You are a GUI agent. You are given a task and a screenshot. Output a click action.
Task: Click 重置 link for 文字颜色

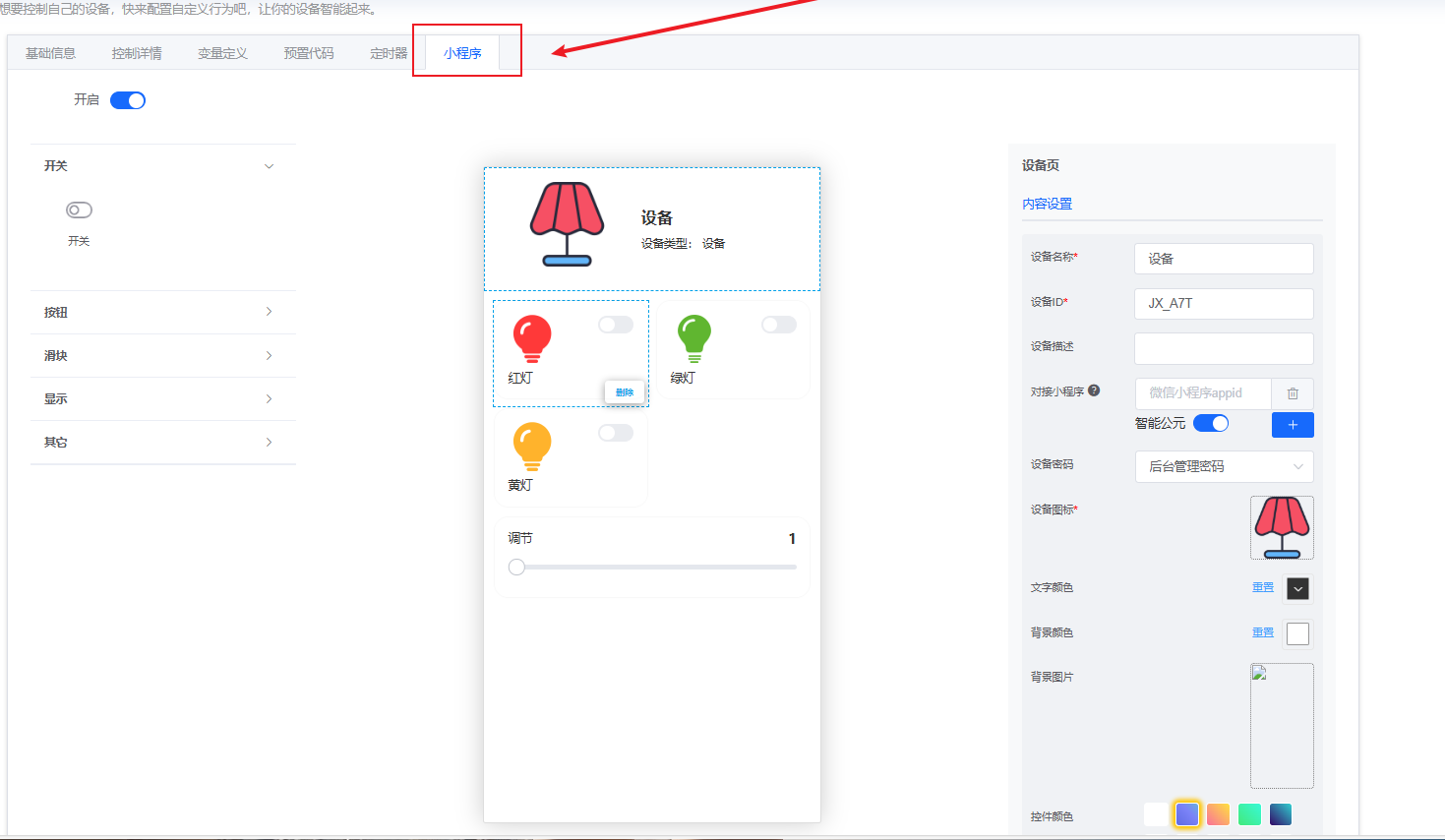tap(1263, 587)
